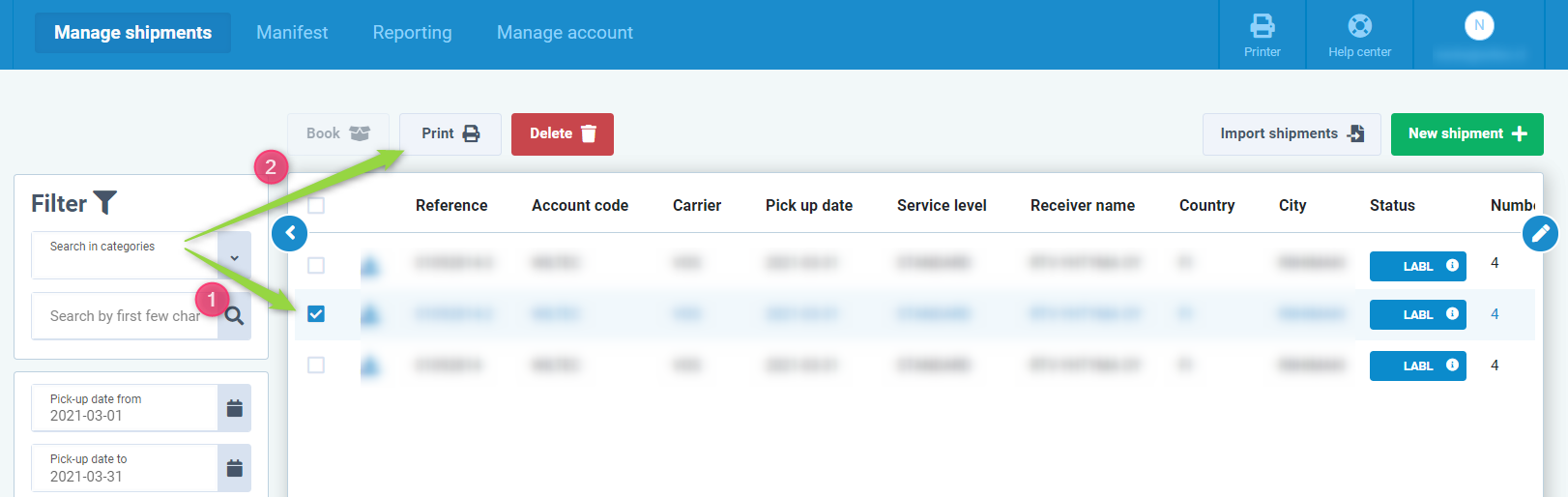Click the Print button
Image resolution: width=1568 pixels, height=497 pixels.
(x=450, y=134)
